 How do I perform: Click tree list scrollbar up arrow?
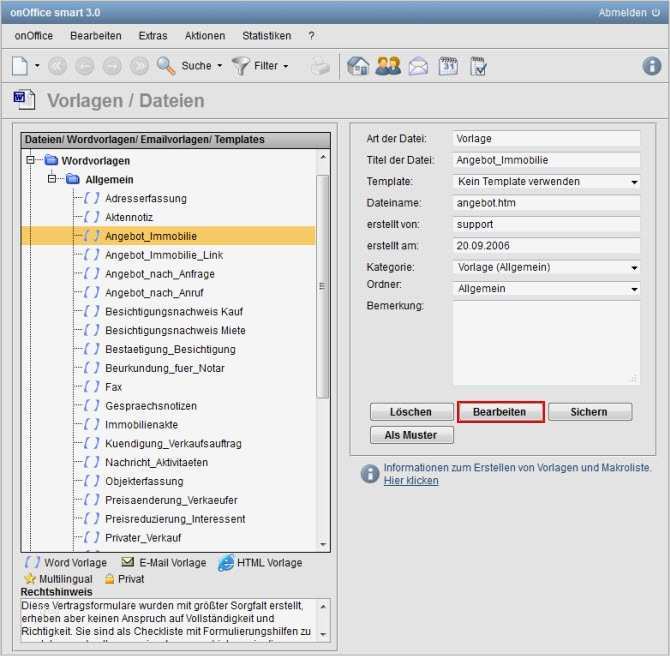pos(323,157)
